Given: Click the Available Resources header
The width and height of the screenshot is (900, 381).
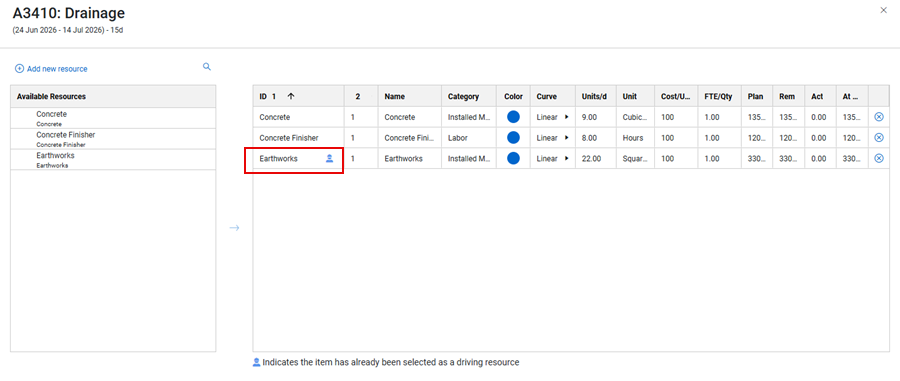Looking at the screenshot, I should coord(113,96).
